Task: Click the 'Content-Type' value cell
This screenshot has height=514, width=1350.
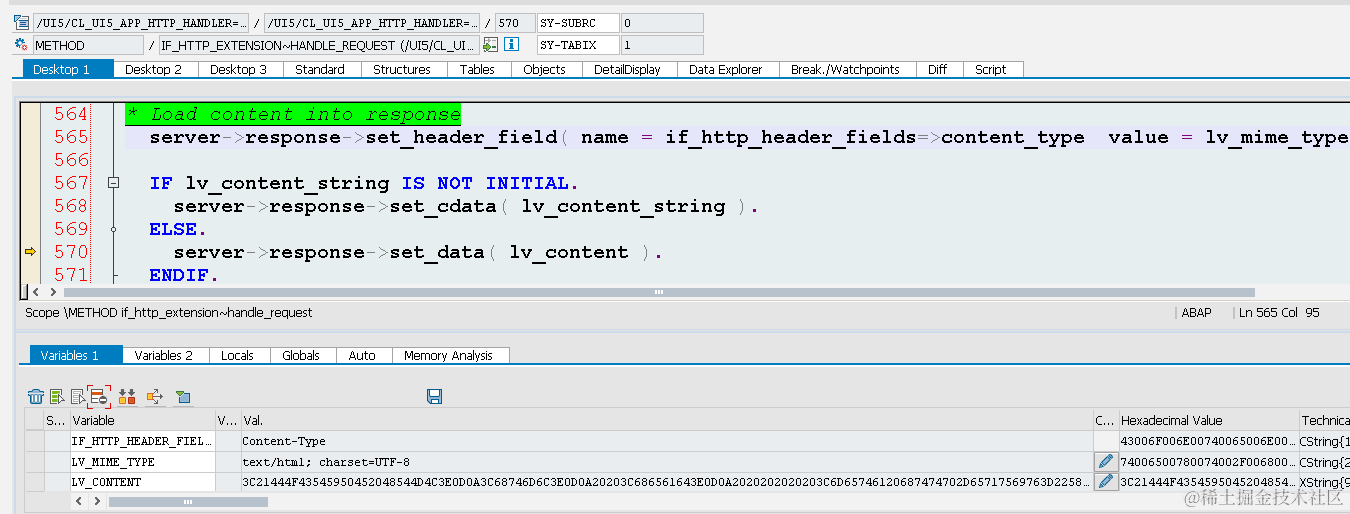Action: point(666,441)
